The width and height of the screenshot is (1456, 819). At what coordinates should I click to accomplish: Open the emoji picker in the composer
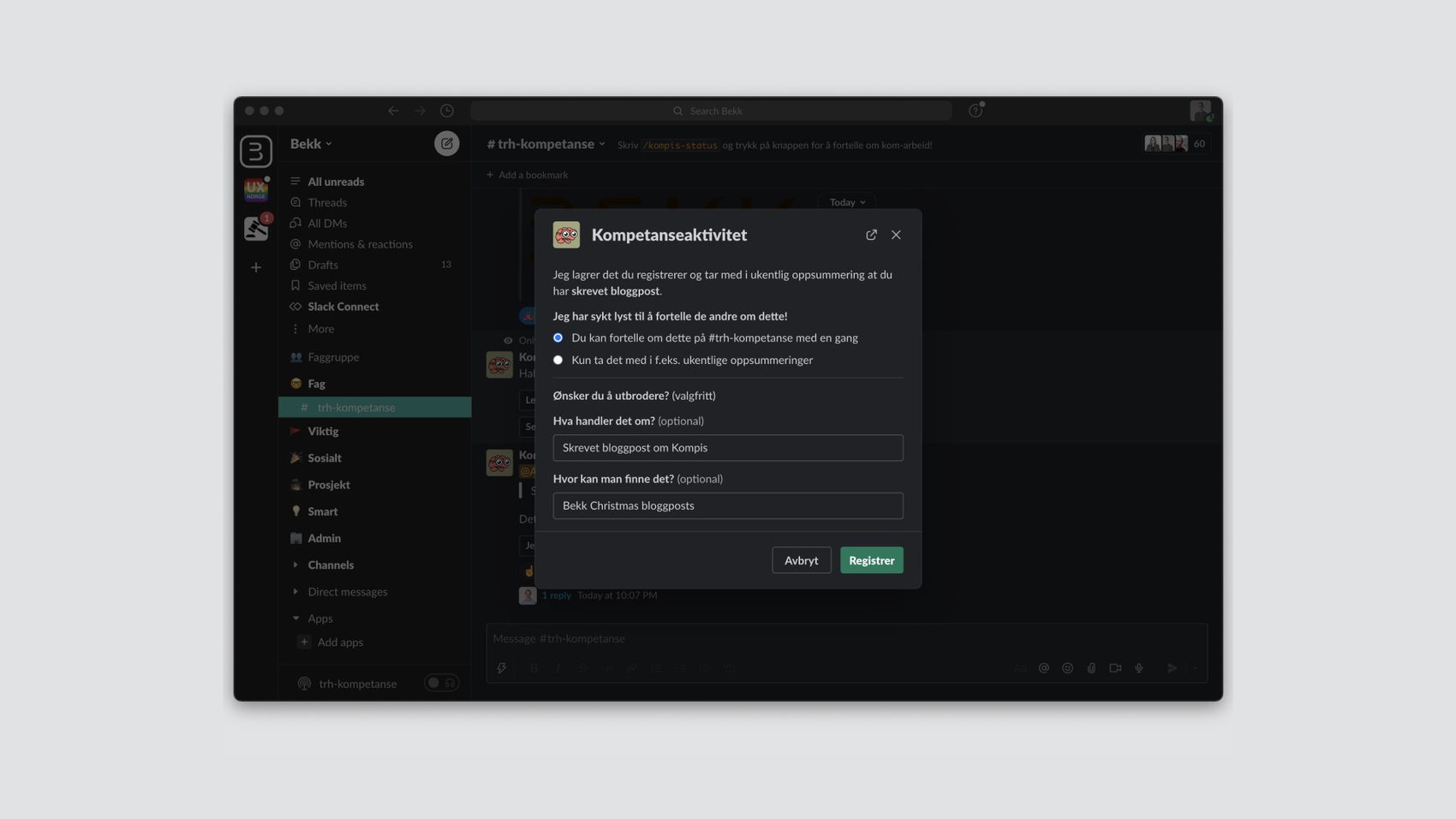(x=1067, y=668)
